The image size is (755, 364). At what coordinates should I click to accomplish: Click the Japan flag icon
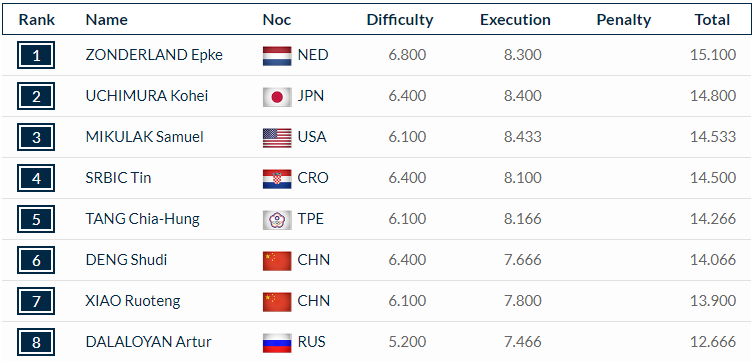(277, 97)
